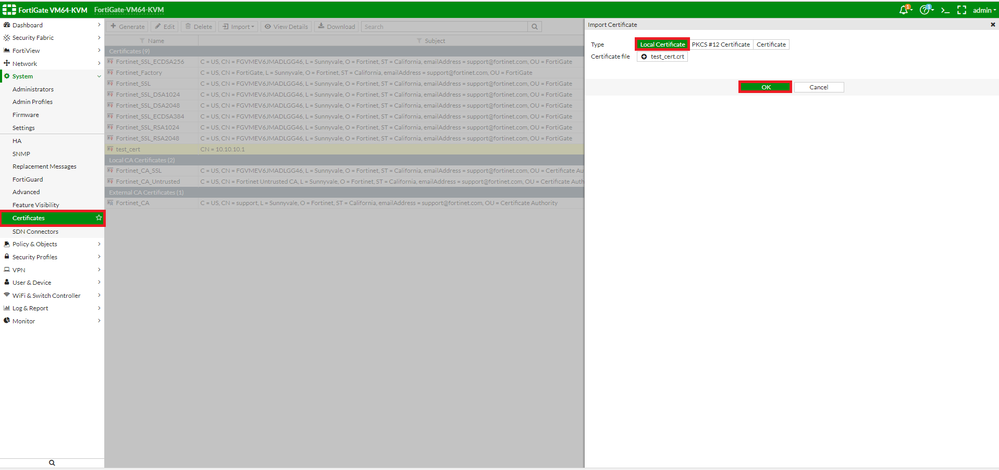Click the Download button
This screenshot has height=470, width=999.
pos(336,27)
